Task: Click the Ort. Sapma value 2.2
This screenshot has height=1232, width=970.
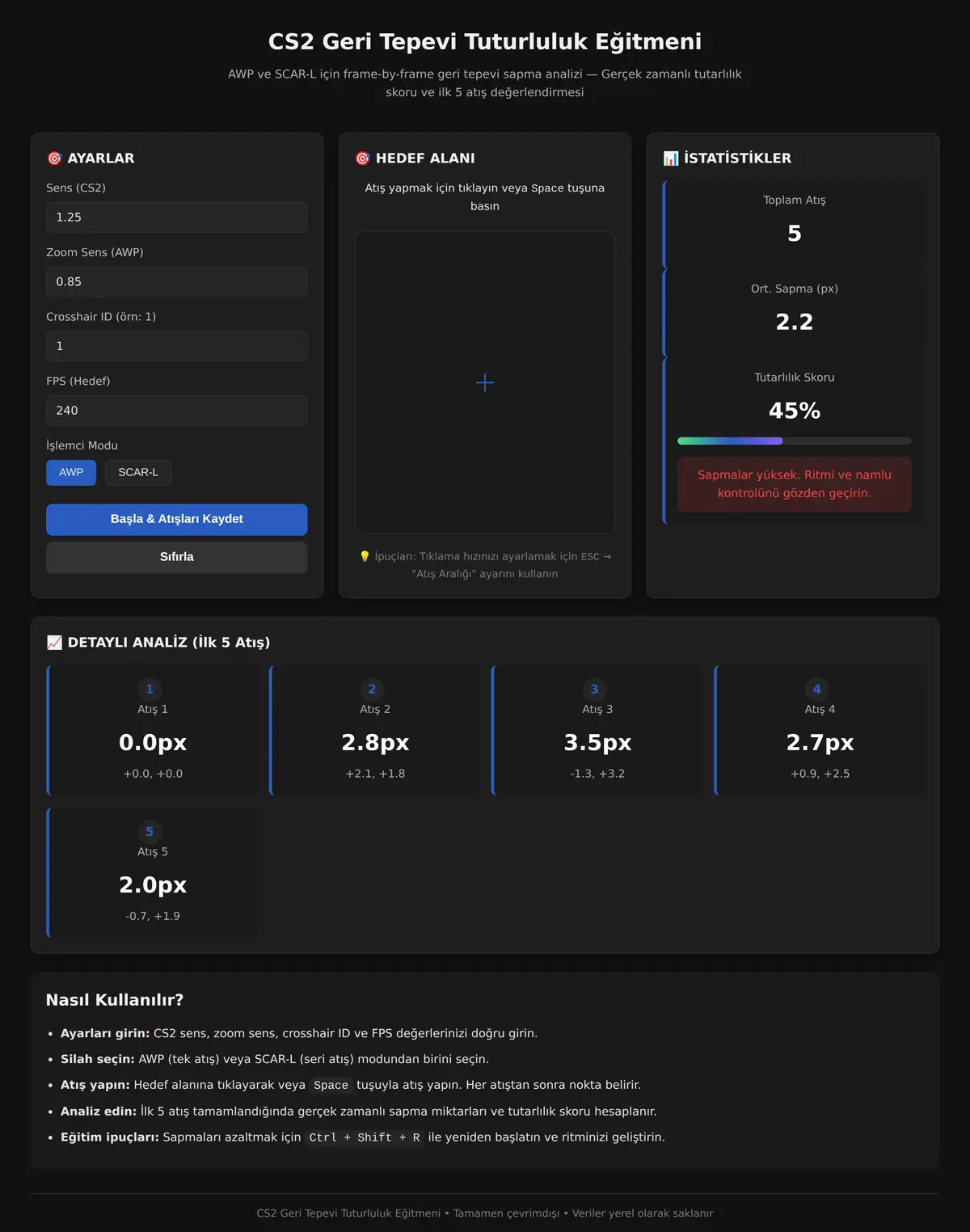Action: click(x=795, y=323)
